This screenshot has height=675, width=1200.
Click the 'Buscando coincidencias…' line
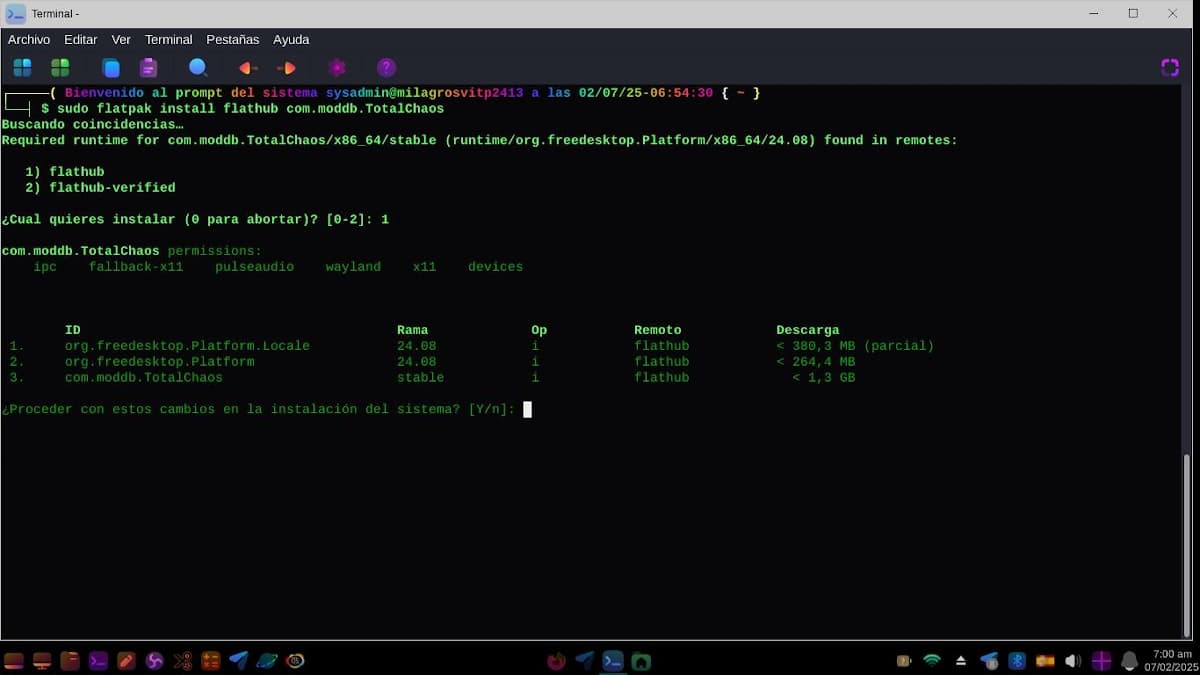click(x=93, y=124)
